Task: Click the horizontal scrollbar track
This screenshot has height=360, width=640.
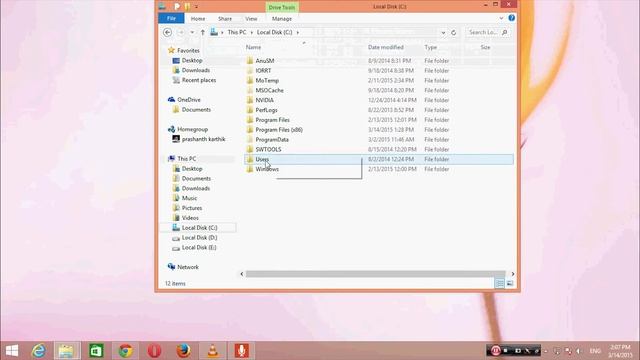Action: tap(376, 274)
